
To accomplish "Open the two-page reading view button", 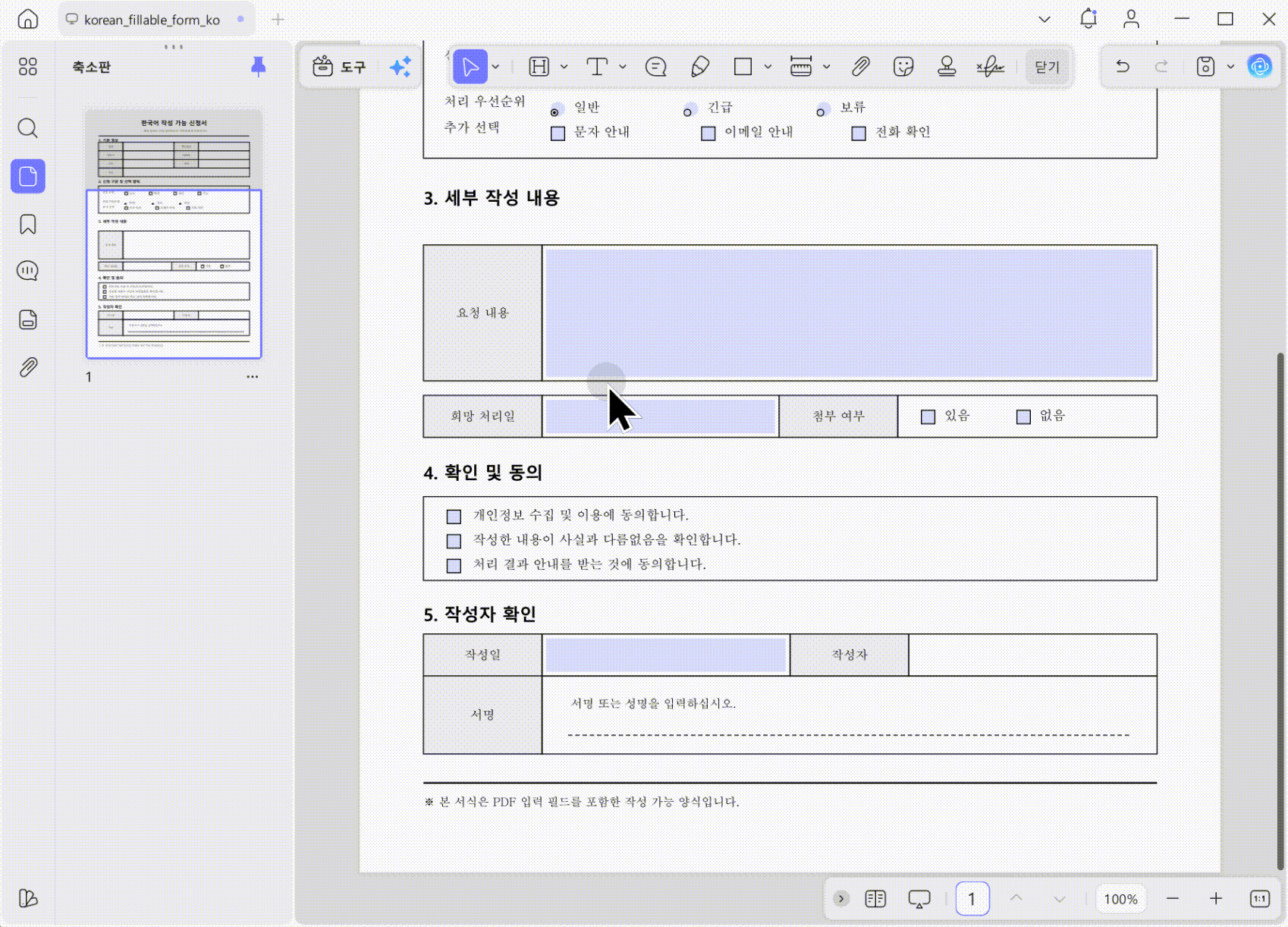I will 875,899.
